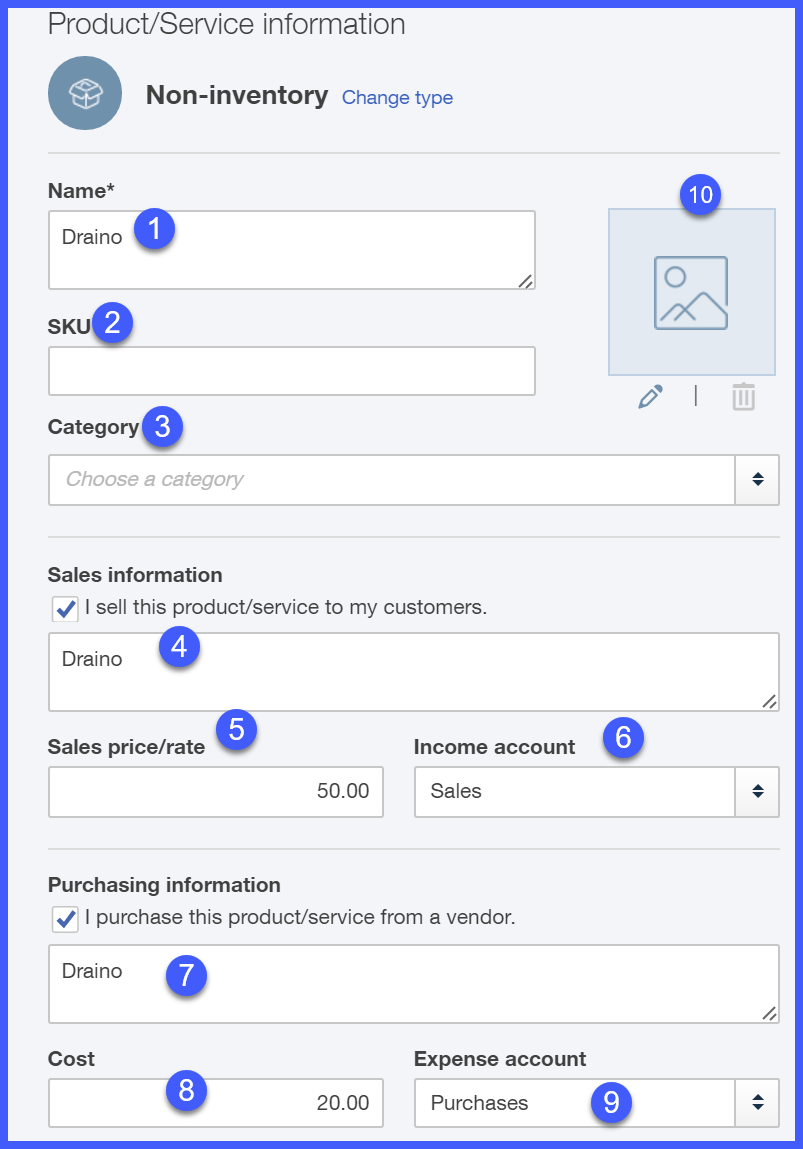803x1149 pixels.
Task: Click the trash delete image icon
Action: (x=743, y=396)
